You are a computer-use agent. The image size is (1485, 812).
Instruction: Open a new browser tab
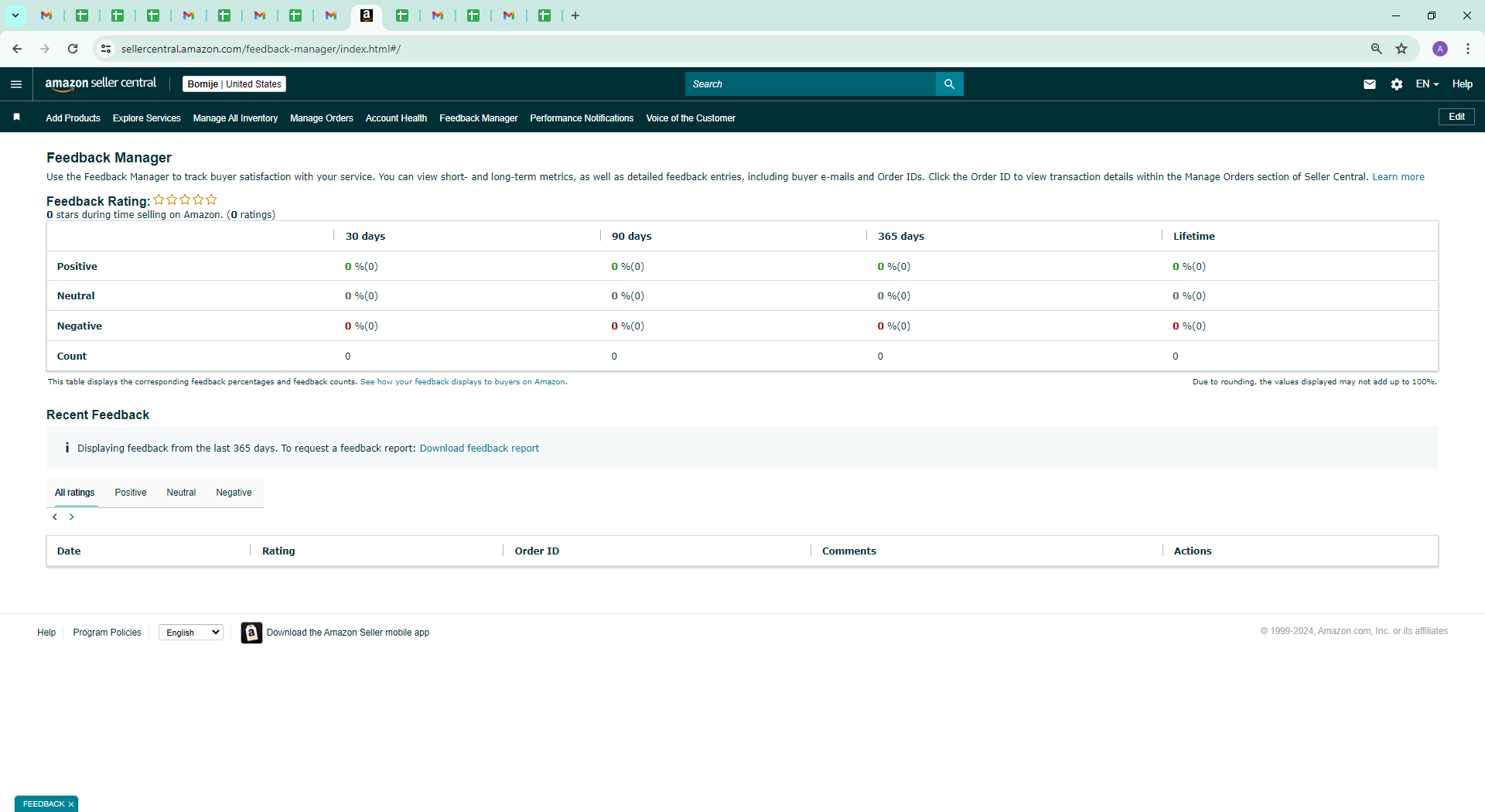(x=575, y=15)
